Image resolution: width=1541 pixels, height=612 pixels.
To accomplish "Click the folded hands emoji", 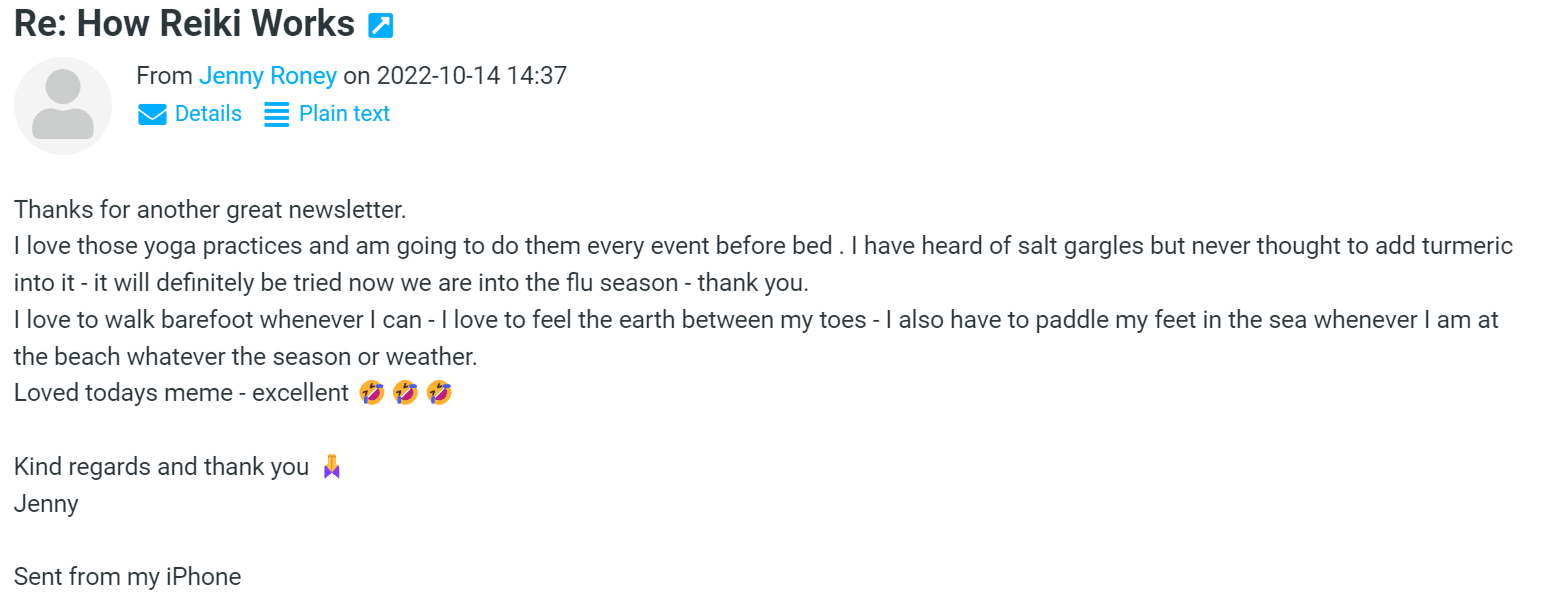I will coord(332,467).
